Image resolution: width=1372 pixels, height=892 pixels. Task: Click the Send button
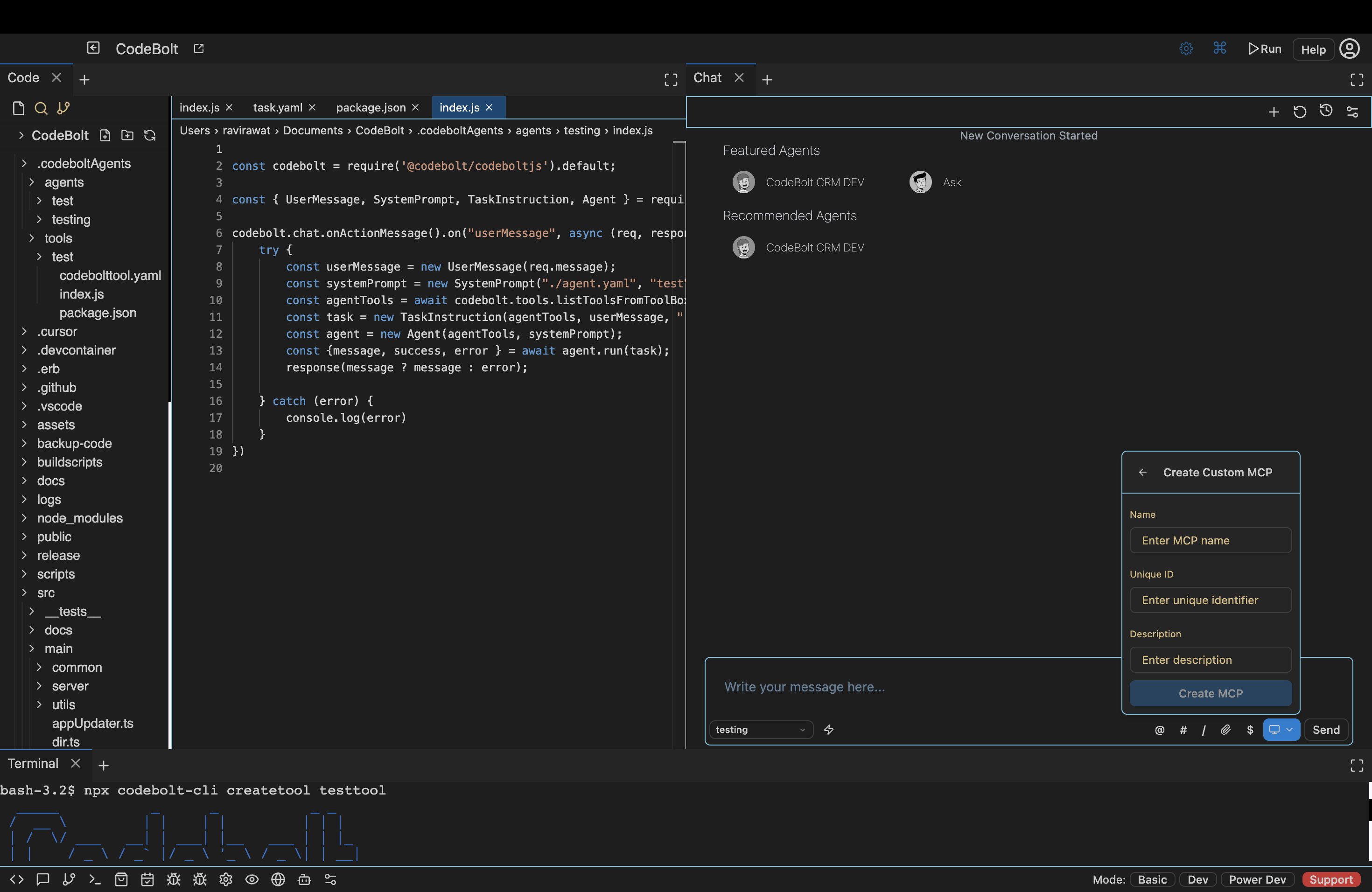1326,730
